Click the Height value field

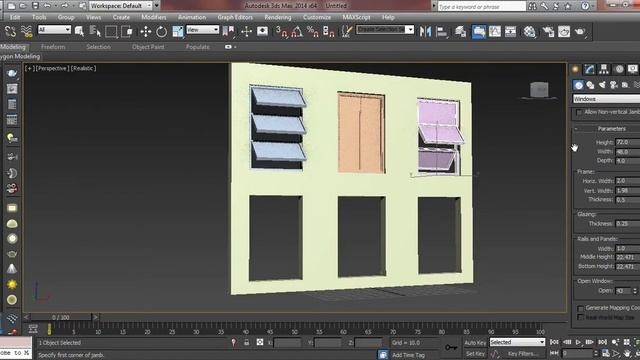point(627,142)
